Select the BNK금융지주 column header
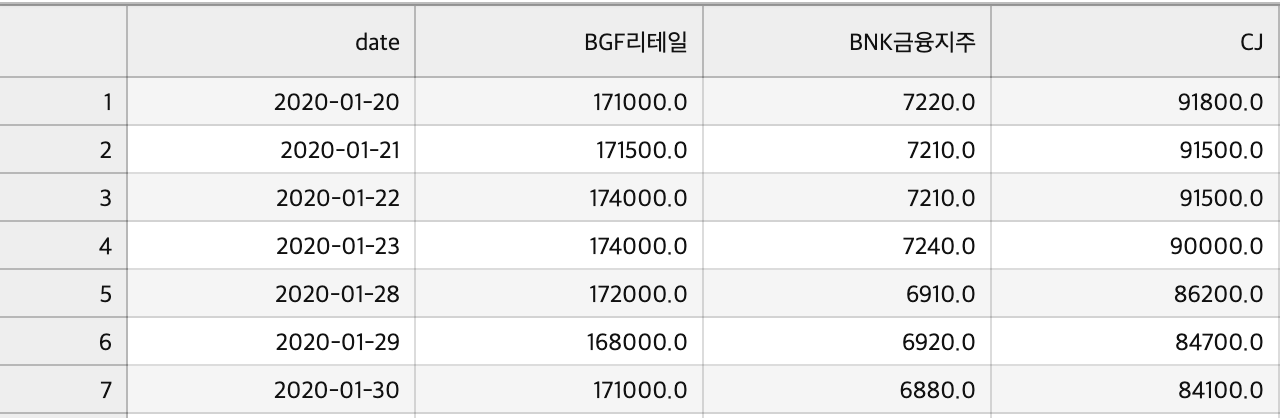This screenshot has width=1280, height=418. point(847,42)
